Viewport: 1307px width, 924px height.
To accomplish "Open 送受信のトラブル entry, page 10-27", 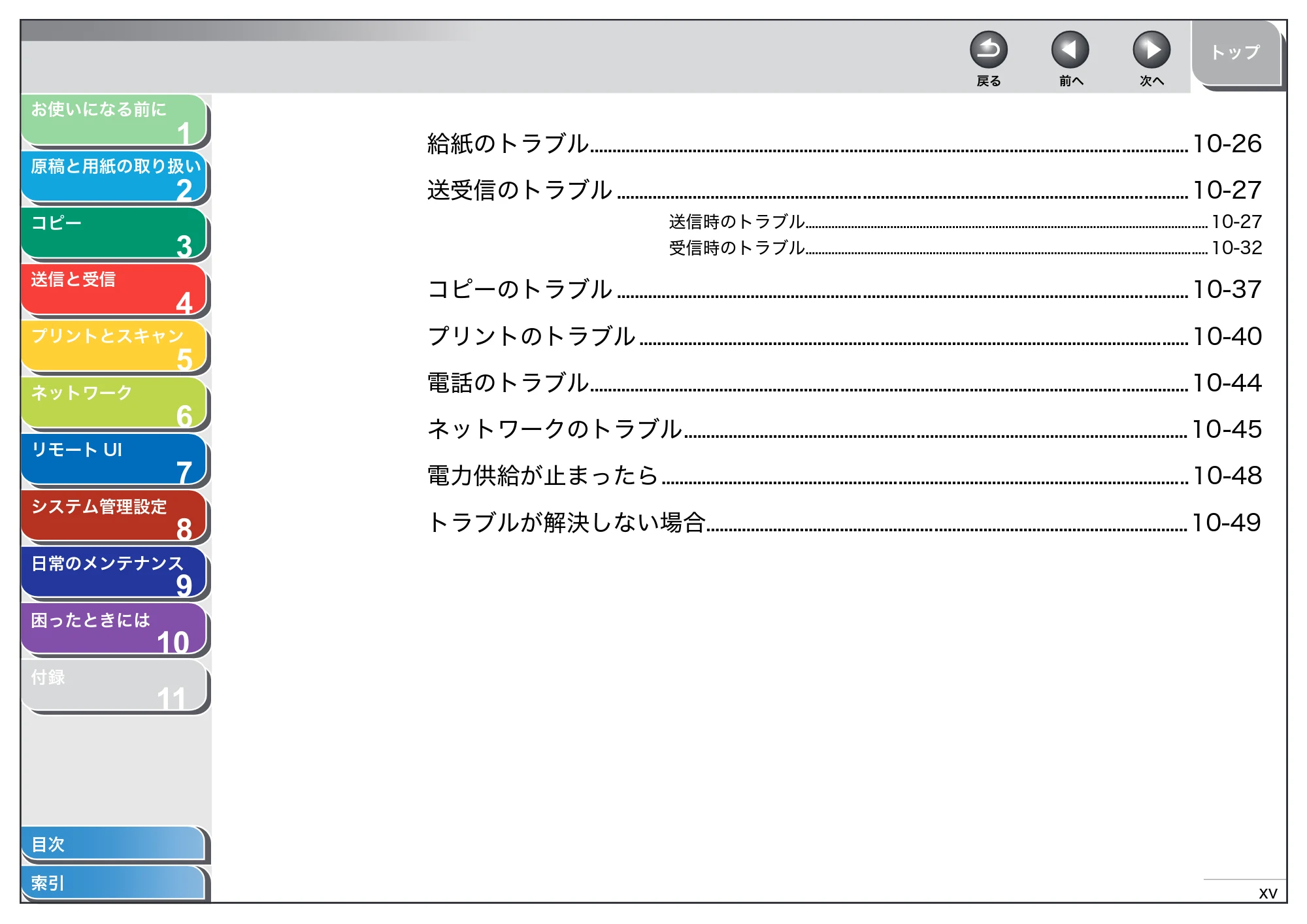I will (844, 190).
